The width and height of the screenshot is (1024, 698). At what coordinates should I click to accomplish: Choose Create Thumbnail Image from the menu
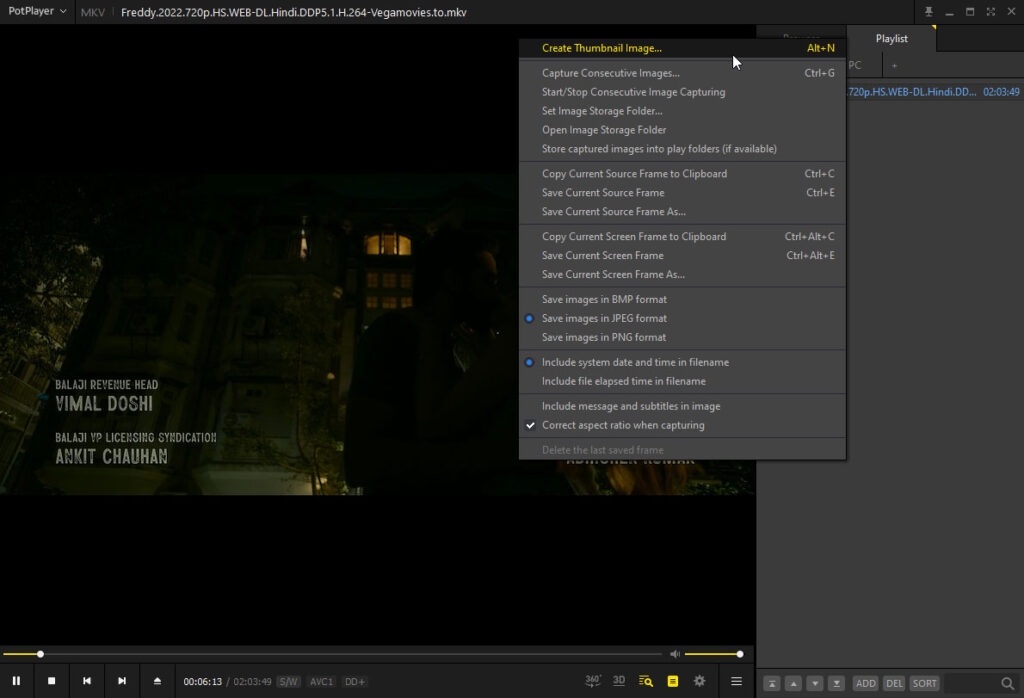click(x=602, y=47)
